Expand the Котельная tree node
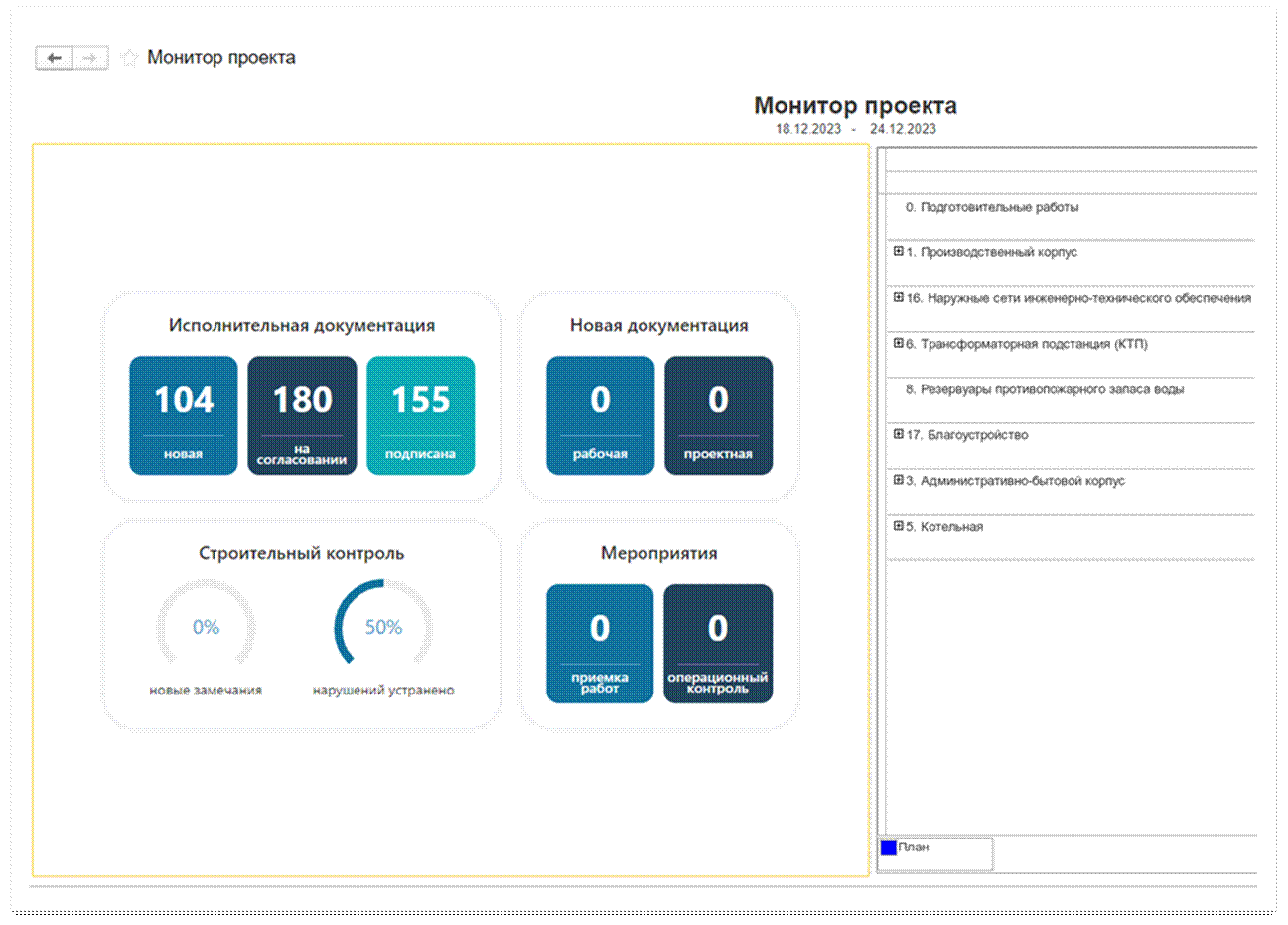The height and width of the screenshot is (925, 1288). pos(898,526)
